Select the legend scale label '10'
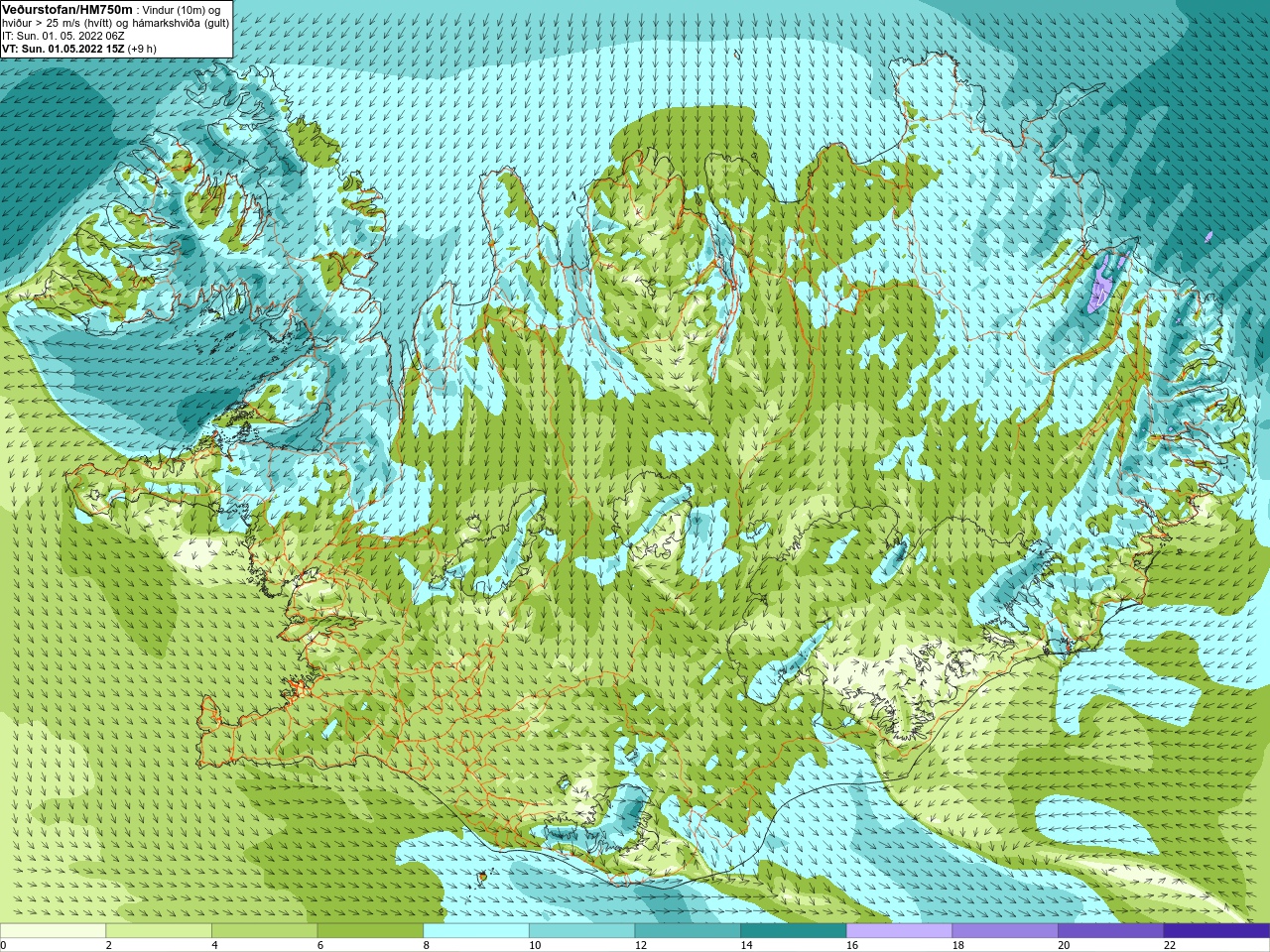 click(535, 945)
